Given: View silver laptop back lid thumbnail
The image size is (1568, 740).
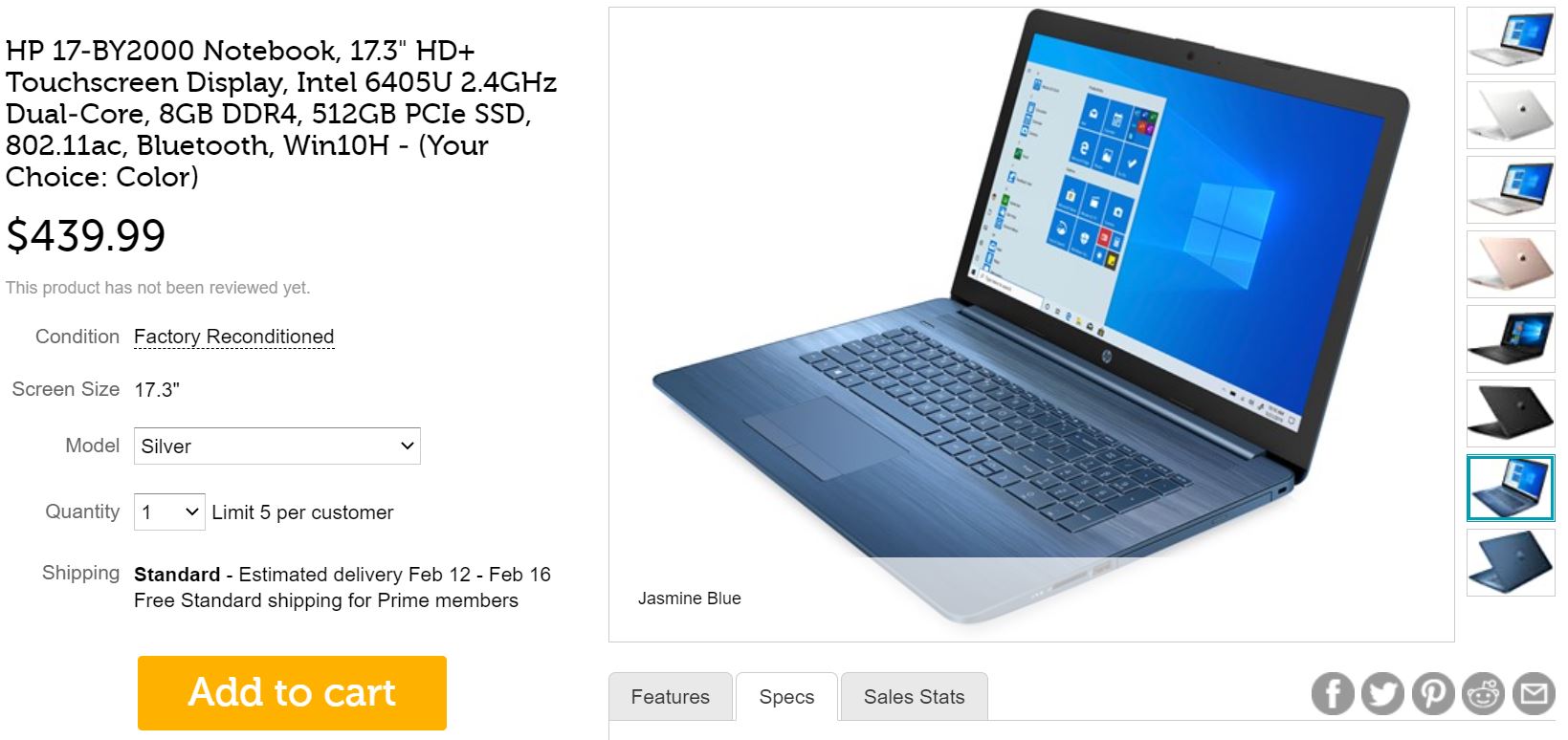Looking at the screenshot, I should click(x=1511, y=116).
